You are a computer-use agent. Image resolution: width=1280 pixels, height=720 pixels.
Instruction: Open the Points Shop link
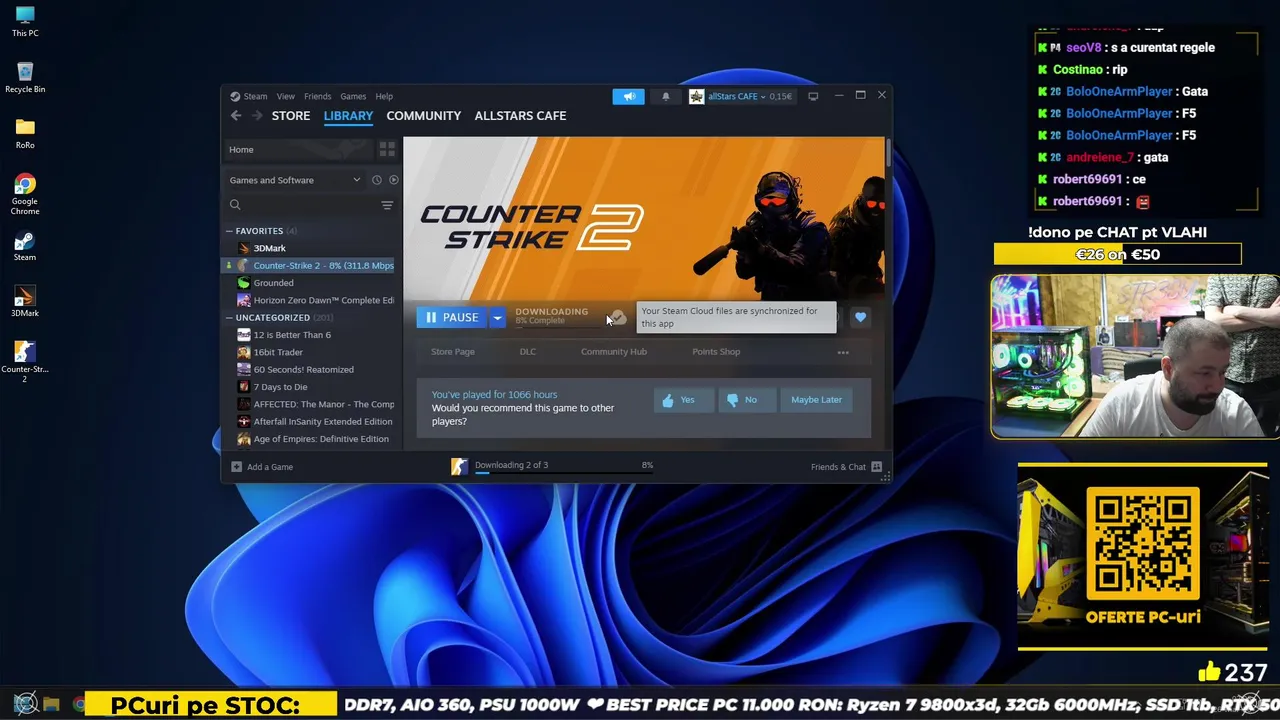(716, 352)
